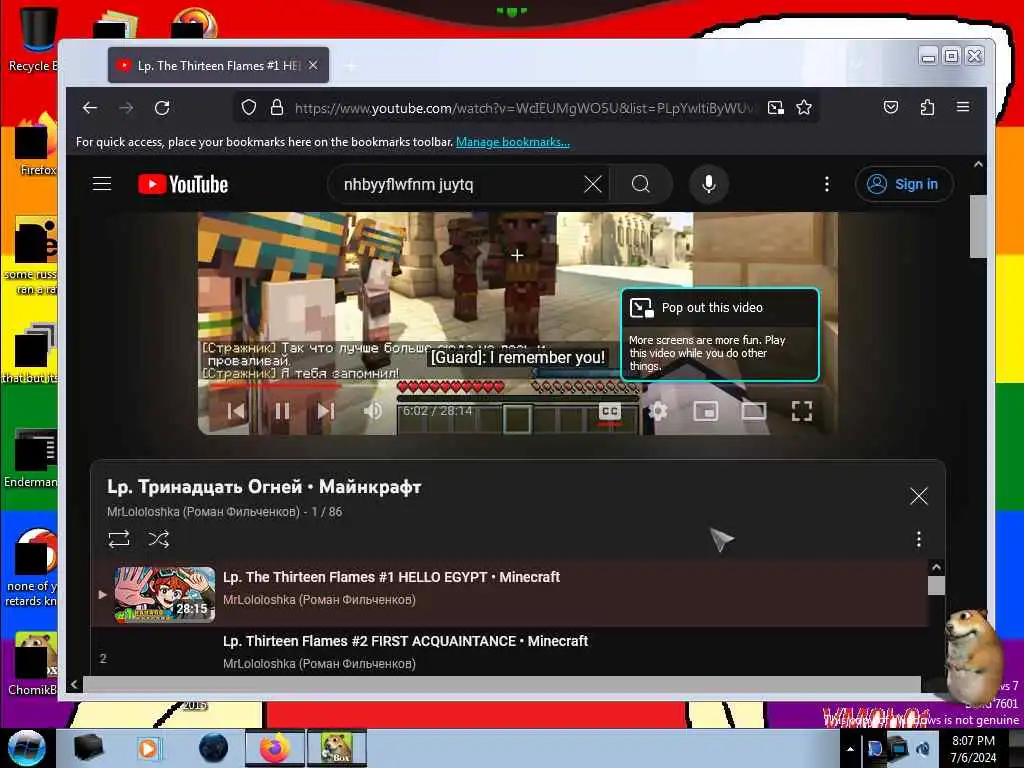Toggle closed captions CC button

[x=610, y=411]
